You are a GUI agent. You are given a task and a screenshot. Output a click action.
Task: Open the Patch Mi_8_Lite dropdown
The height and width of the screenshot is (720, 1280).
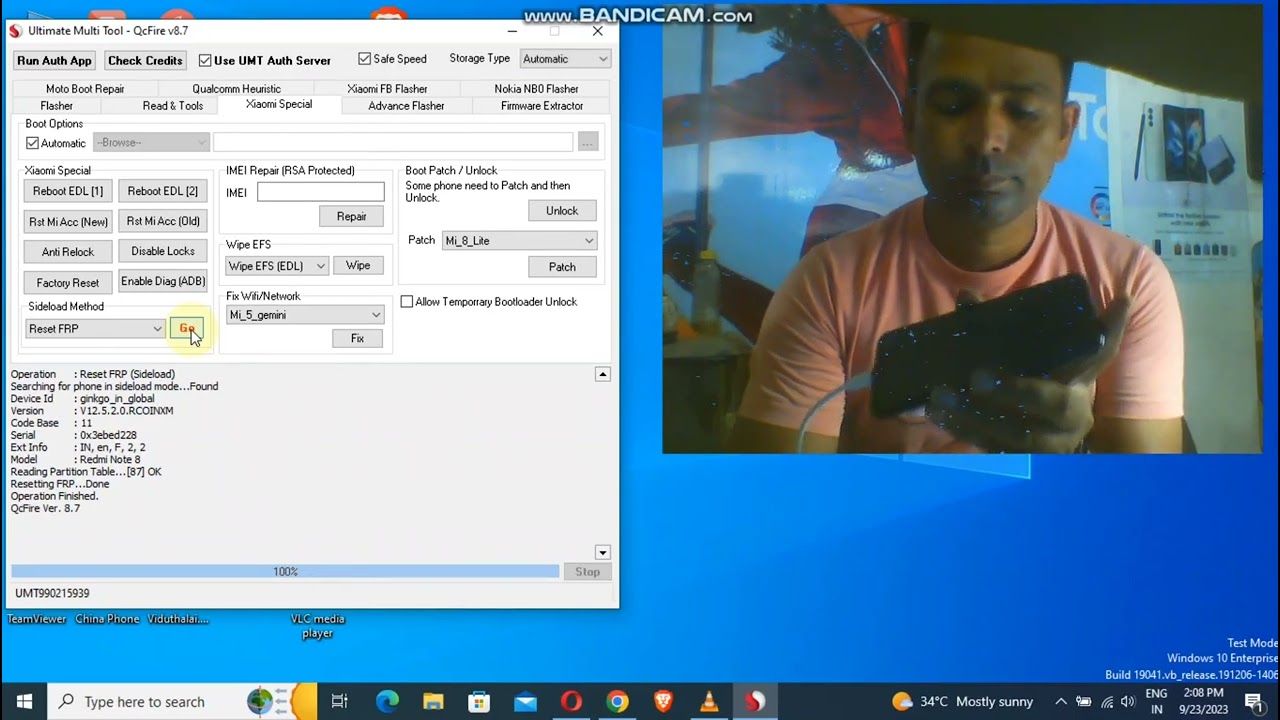point(519,241)
